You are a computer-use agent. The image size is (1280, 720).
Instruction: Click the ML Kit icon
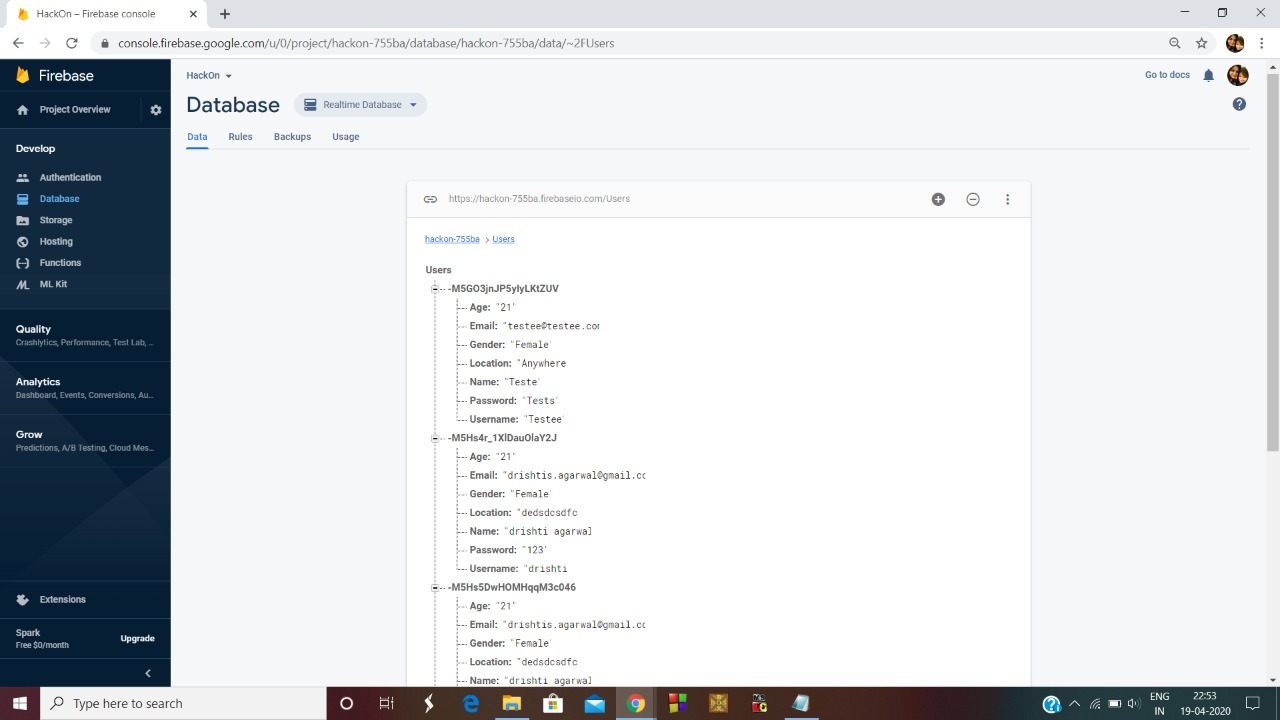point(23,285)
